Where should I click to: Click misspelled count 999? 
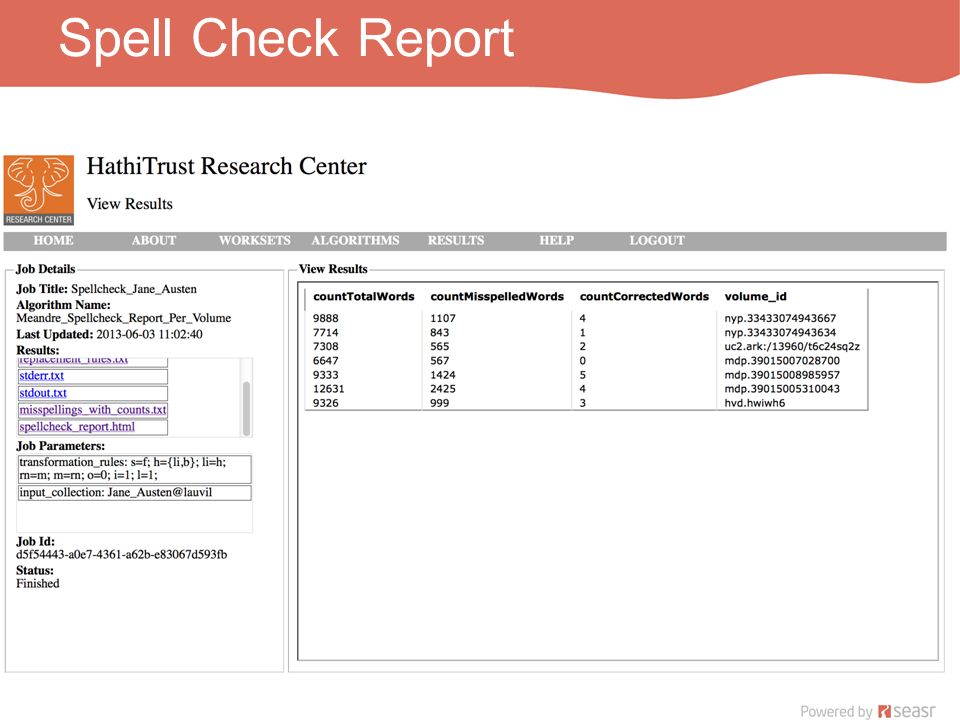pos(440,403)
